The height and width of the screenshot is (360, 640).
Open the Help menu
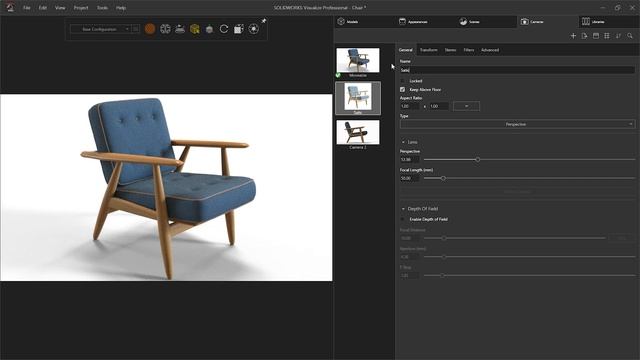pyautogui.click(x=121, y=8)
